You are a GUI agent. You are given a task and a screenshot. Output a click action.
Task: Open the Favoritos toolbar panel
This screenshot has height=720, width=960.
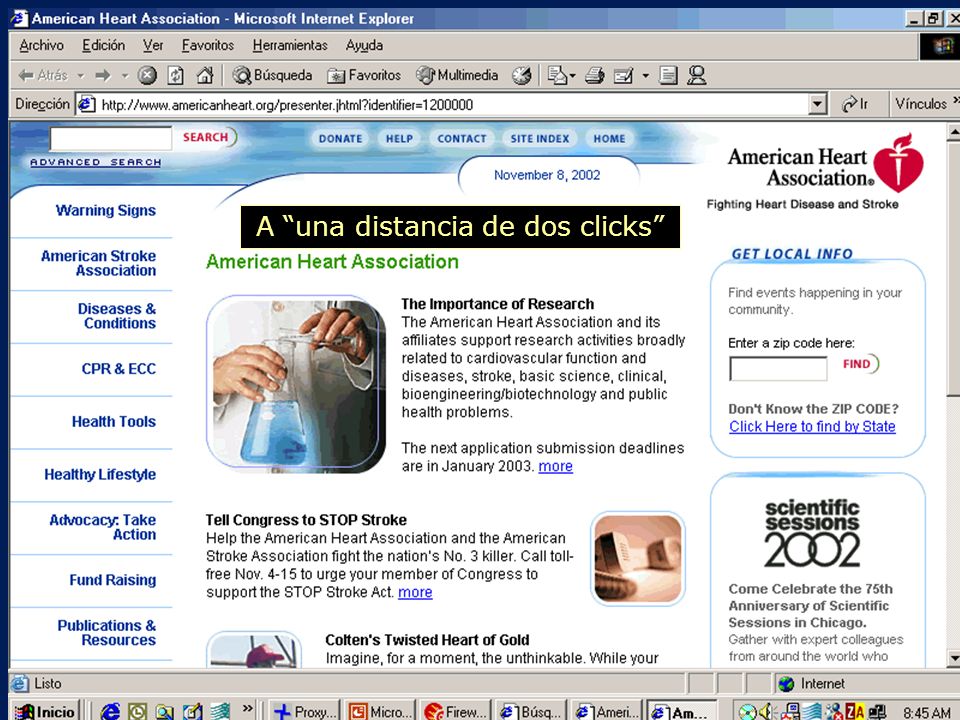coord(364,75)
